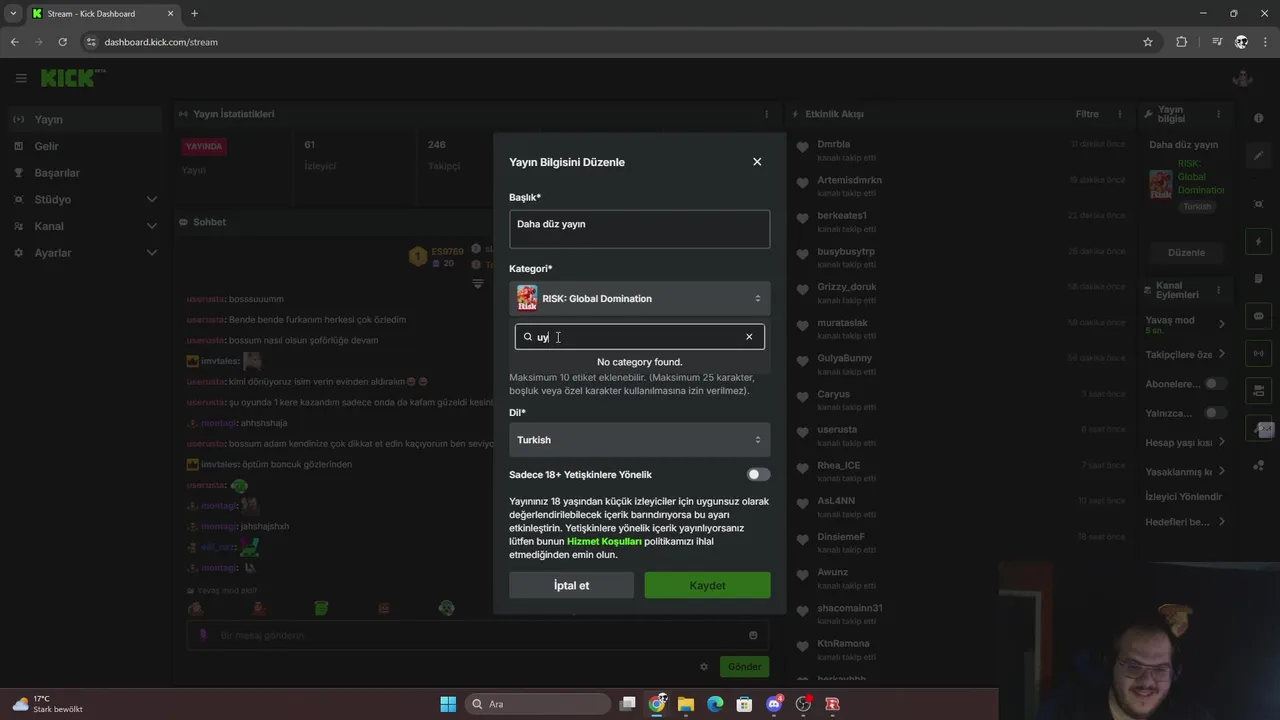This screenshot has height=720, width=1280.
Task: Open the Yasaklanmış kı channel action
Action: pos(1186,472)
